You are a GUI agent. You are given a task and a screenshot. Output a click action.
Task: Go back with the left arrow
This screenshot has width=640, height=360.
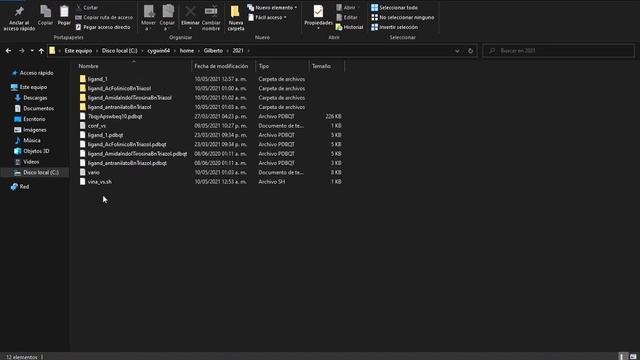9,51
